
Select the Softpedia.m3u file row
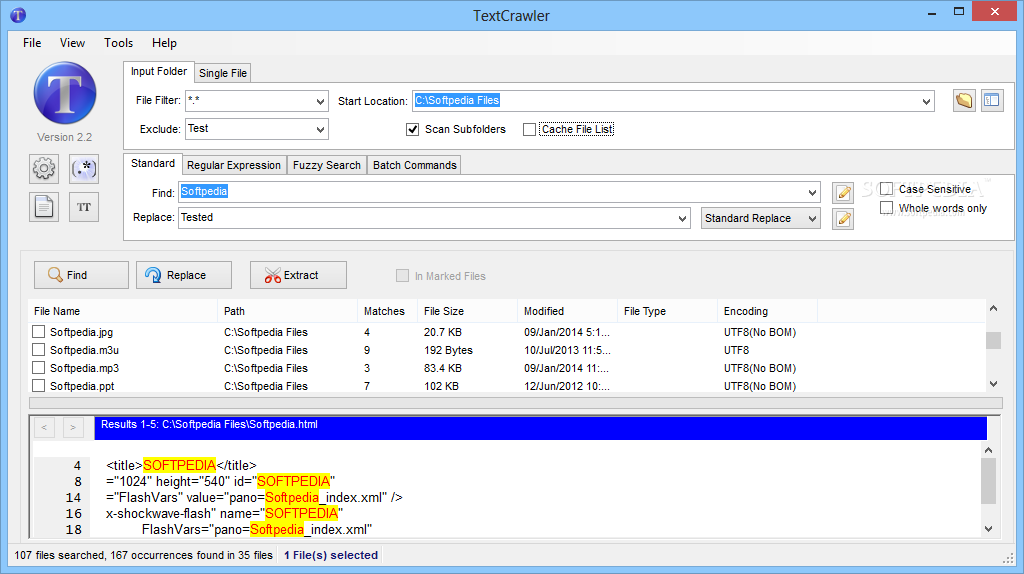click(x=507, y=350)
